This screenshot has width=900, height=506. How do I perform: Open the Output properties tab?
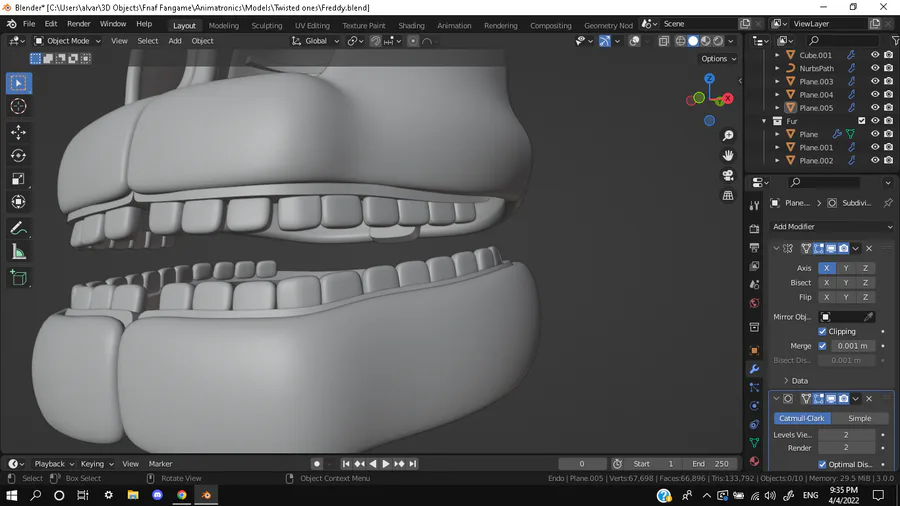(x=754, y=247)
